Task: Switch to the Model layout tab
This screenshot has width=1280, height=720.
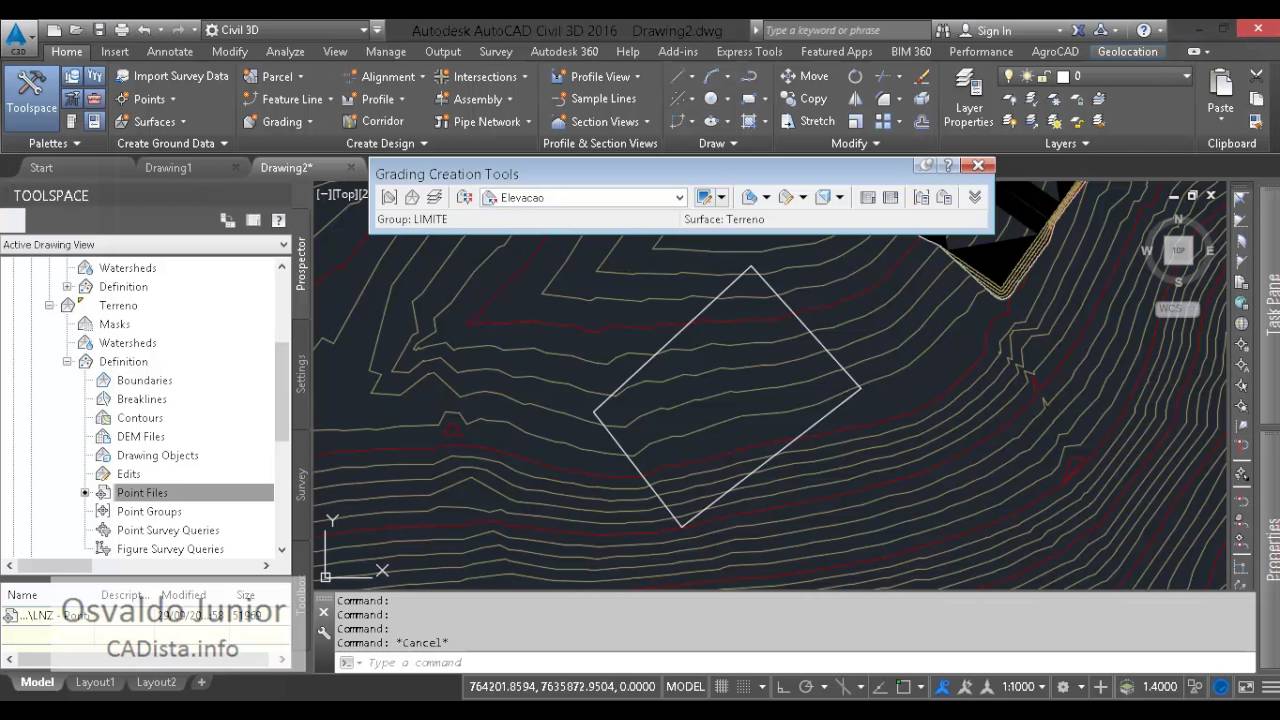Action: click(38, 682)
